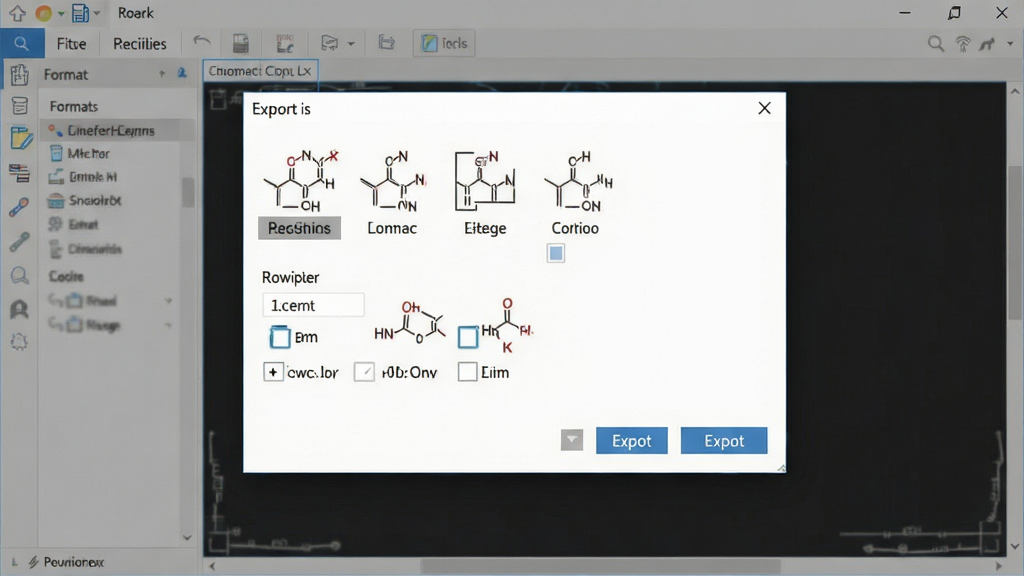Toggle the checkbox beside the HK molecule
The image size is (1024, 576).
click(x=468, y=337)
